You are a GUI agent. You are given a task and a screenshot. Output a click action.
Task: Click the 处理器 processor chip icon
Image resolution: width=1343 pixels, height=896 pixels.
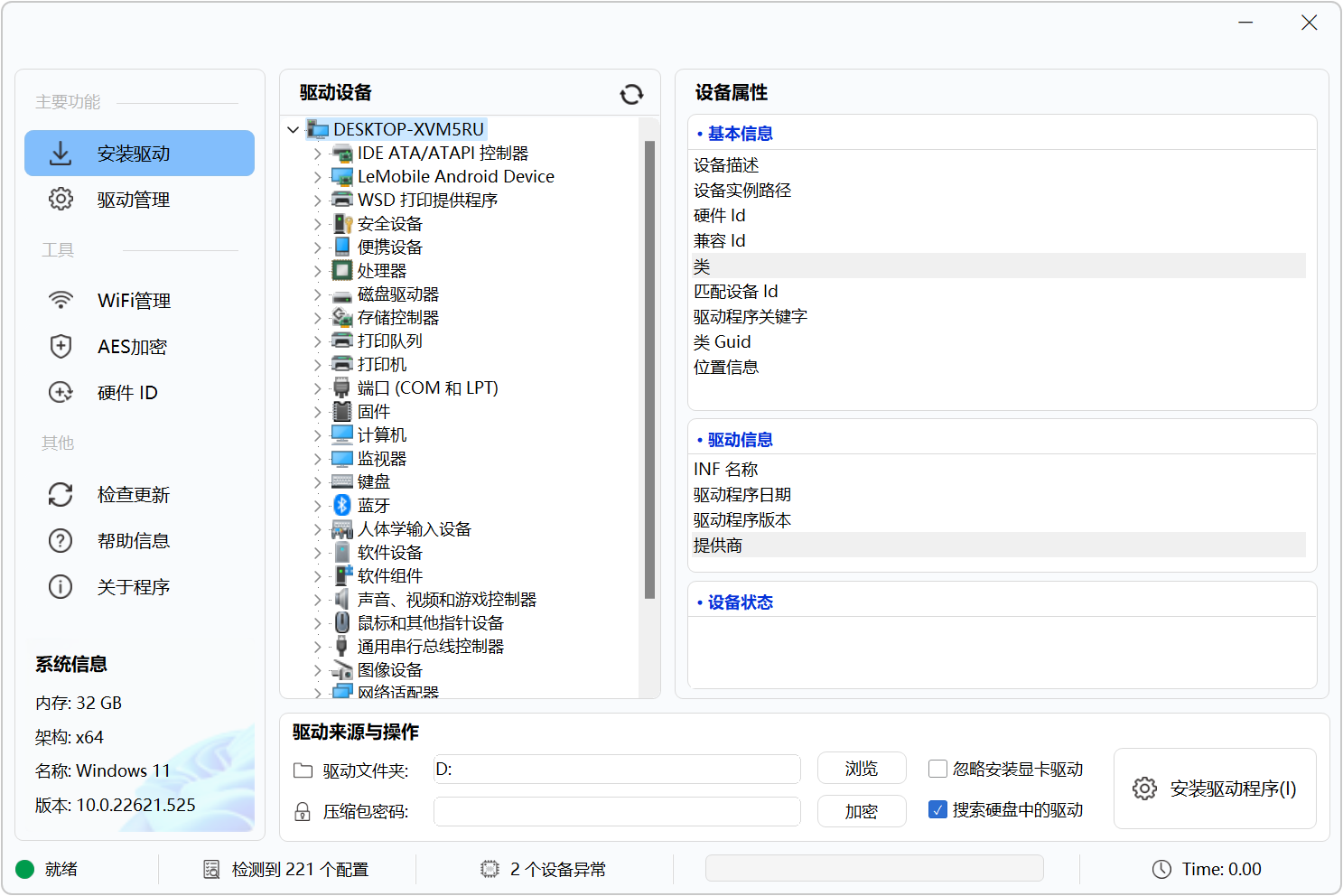pos(342,270)
